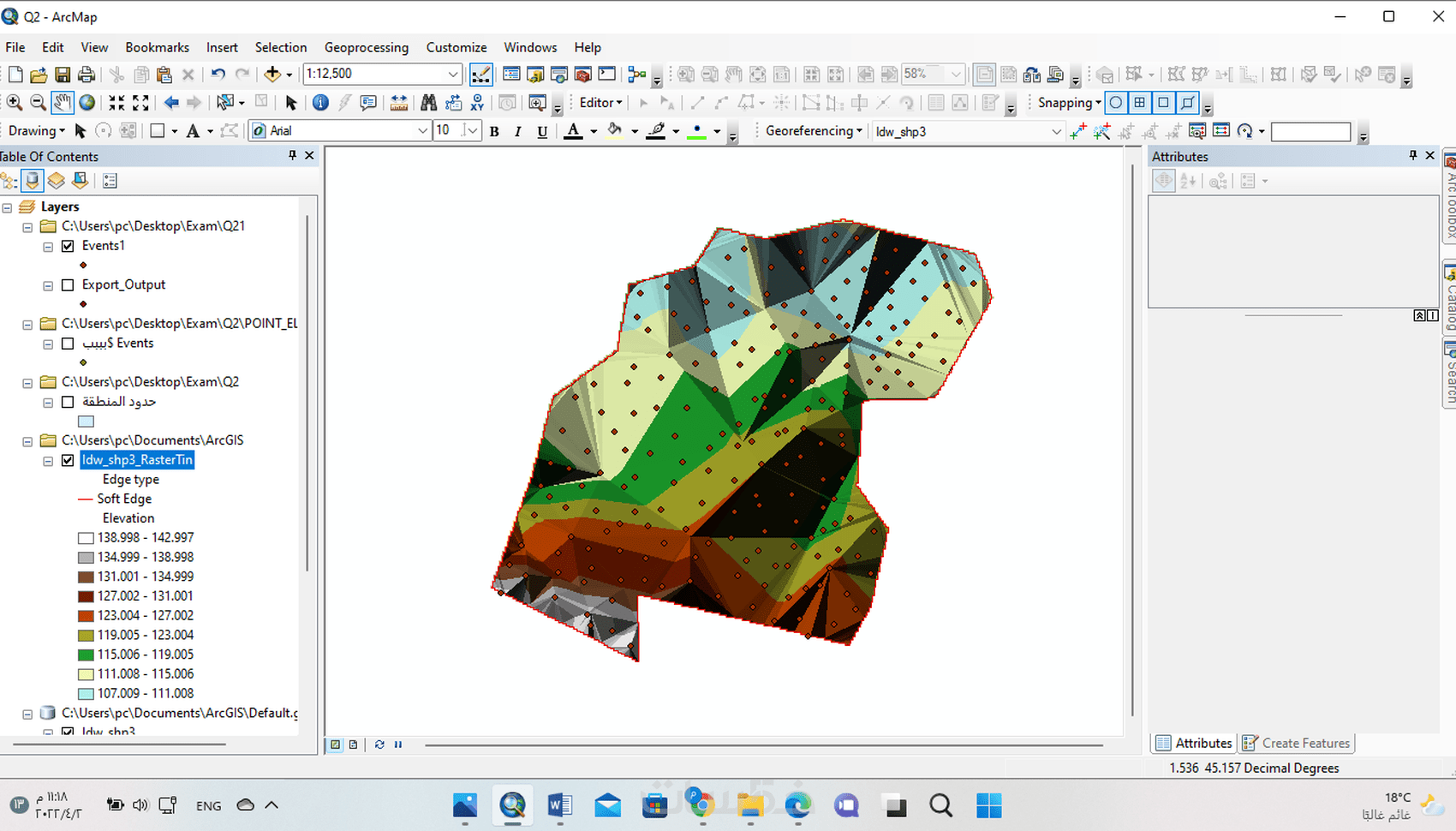Toggle Point Snapping
Viewport: 1456px width, 831px height.
(1116, 103)
